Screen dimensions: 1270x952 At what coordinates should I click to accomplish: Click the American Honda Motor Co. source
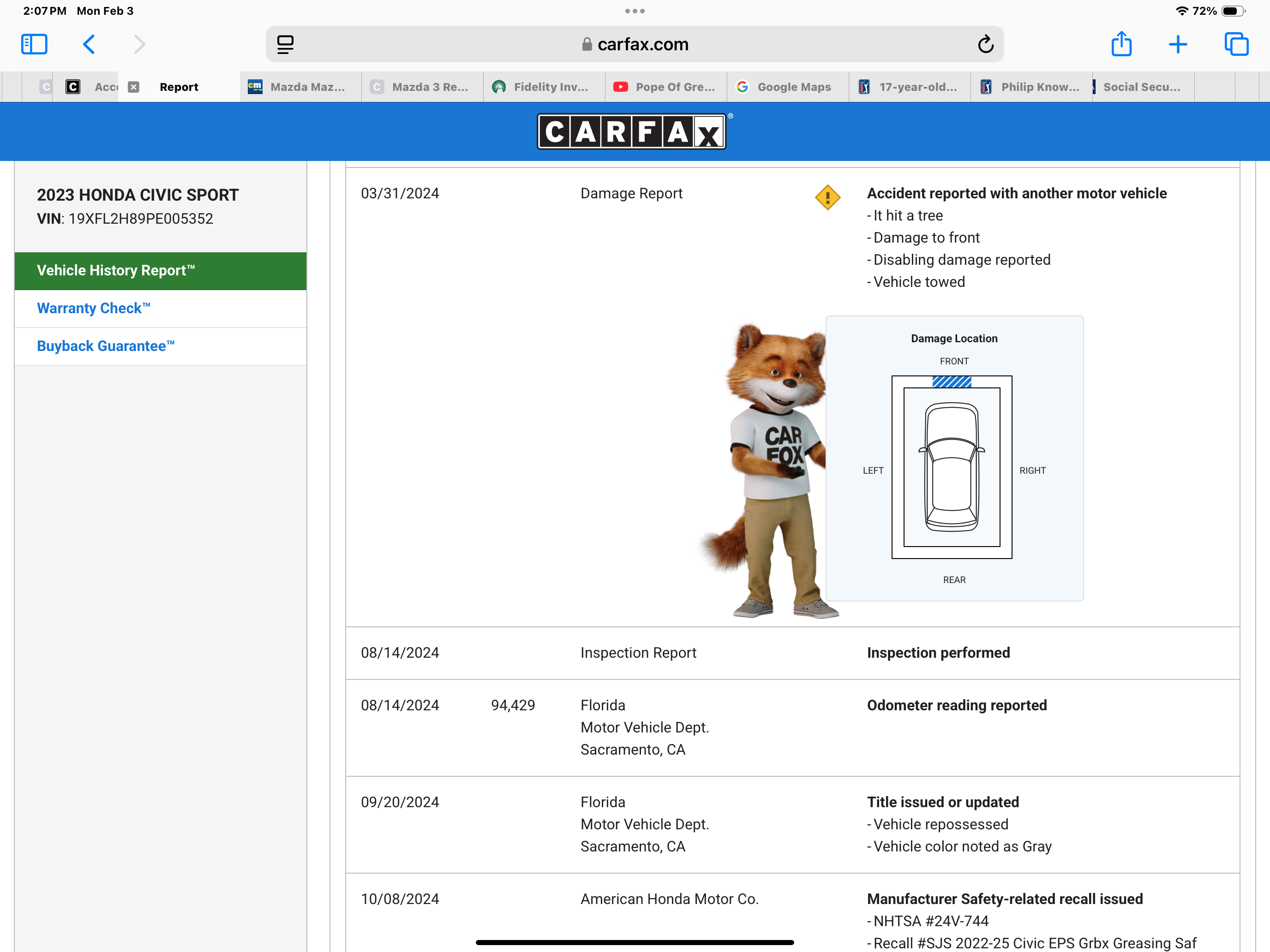coord(670,899)
